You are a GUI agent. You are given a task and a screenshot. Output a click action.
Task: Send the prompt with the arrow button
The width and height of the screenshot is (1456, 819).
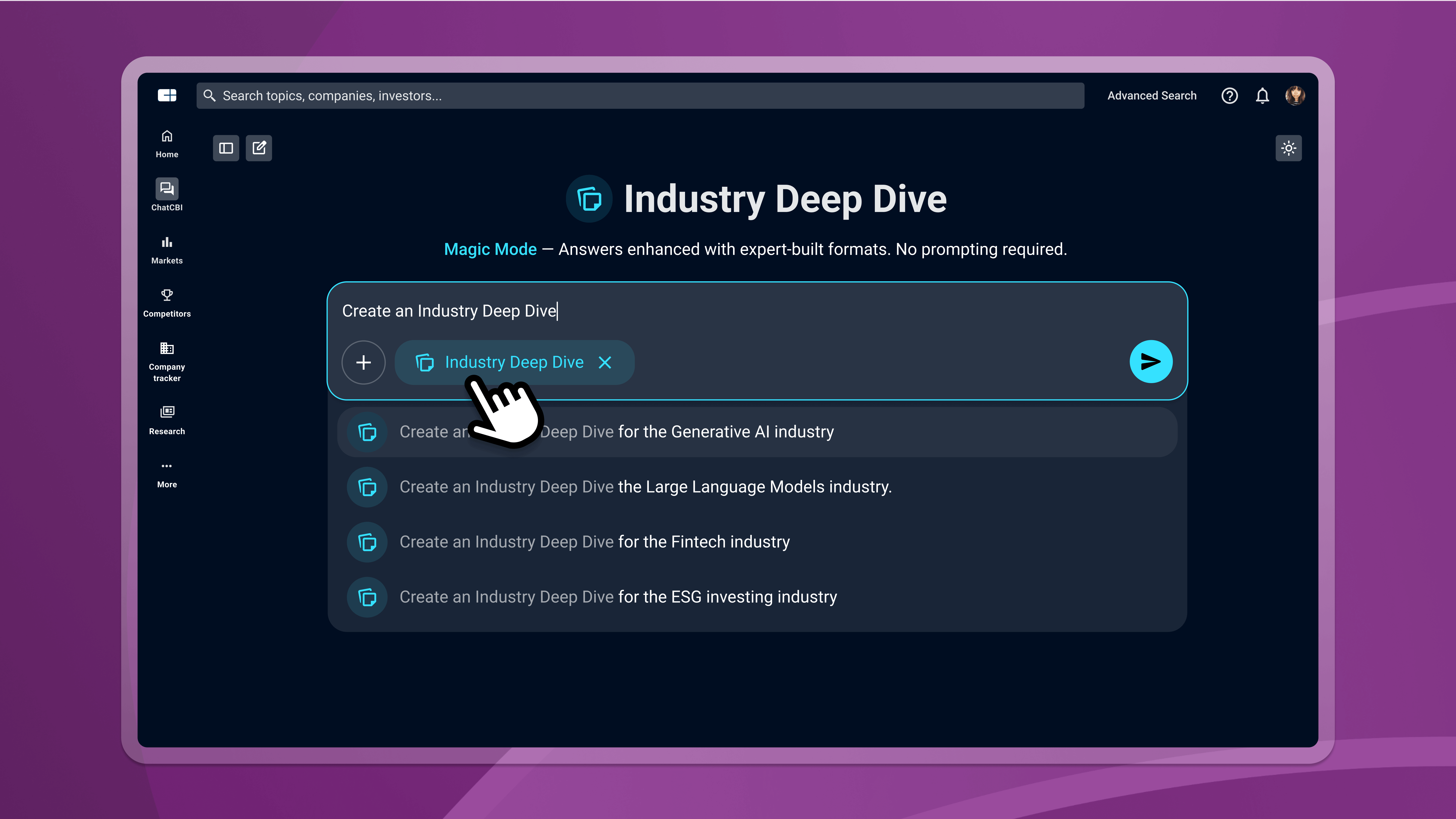1151,362
